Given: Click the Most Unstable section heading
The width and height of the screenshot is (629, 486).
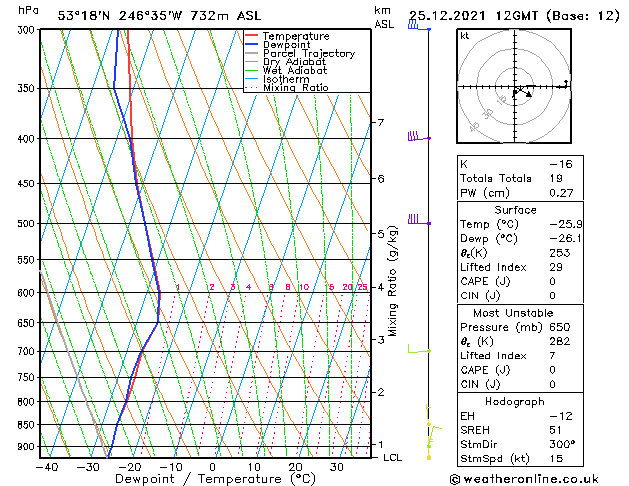Looking at the screenshot, I should pos(515,312).
